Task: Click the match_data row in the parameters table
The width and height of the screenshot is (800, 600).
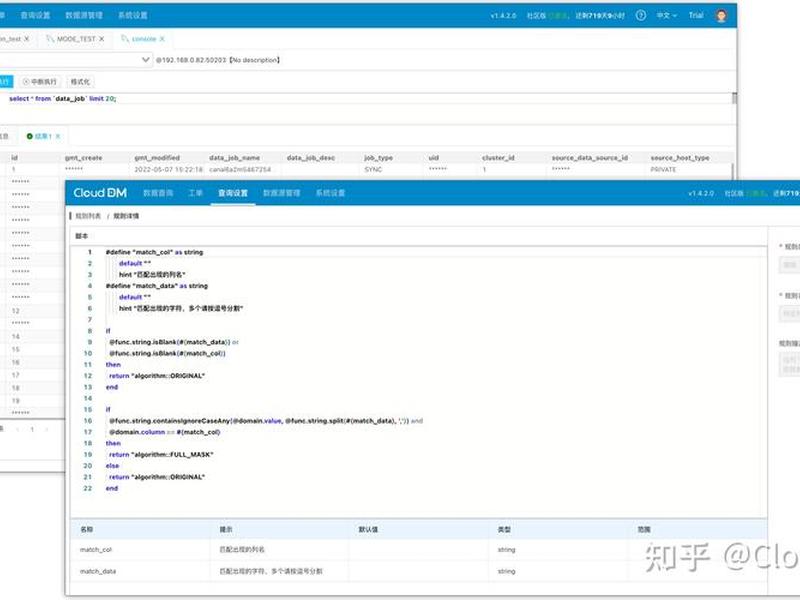Action: (418, 571)
